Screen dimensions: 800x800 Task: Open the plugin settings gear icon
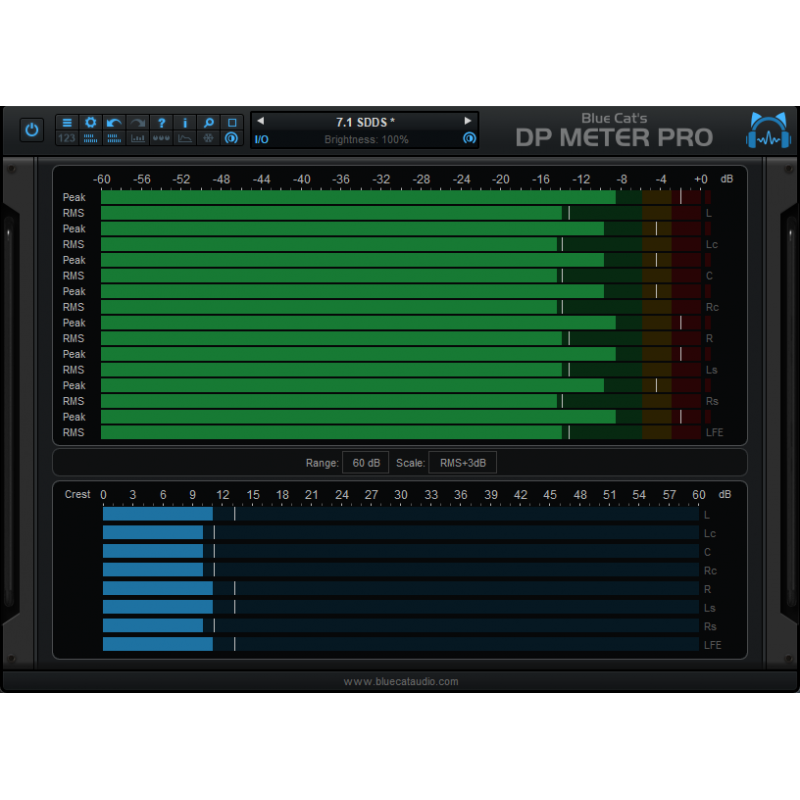(90, 121)
